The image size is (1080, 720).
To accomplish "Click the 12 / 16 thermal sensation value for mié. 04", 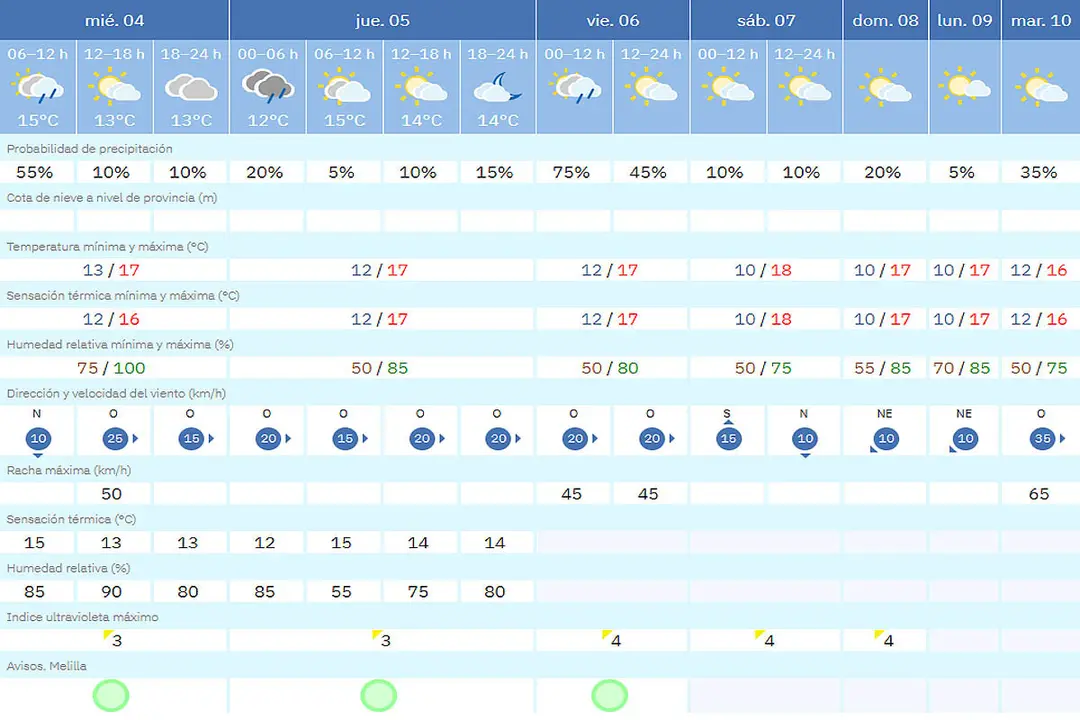I will (x=111, y=319).
